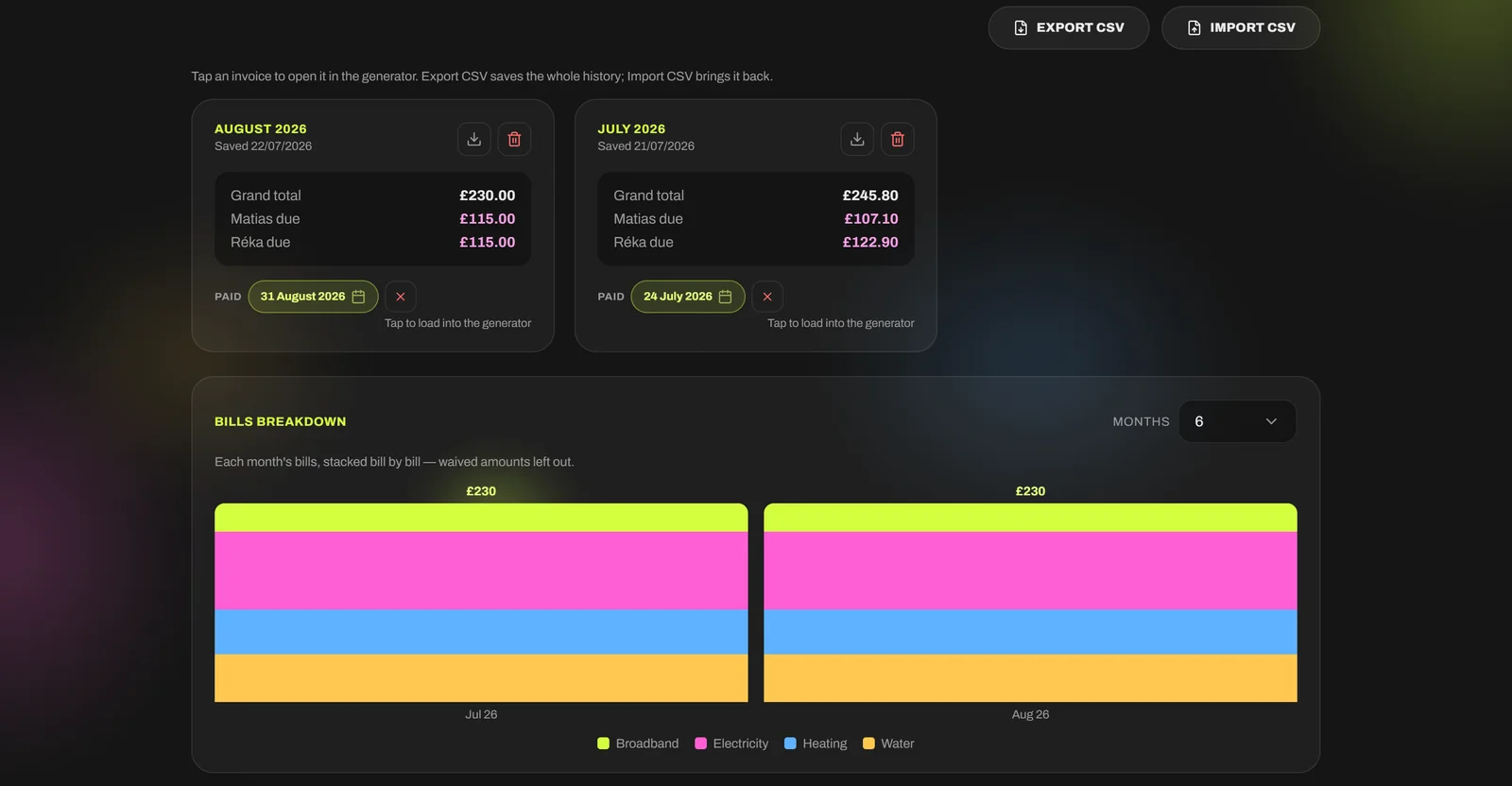Click the 'Saved 21/07/2026' text
1512x786 pixels.
pos(645,146)
